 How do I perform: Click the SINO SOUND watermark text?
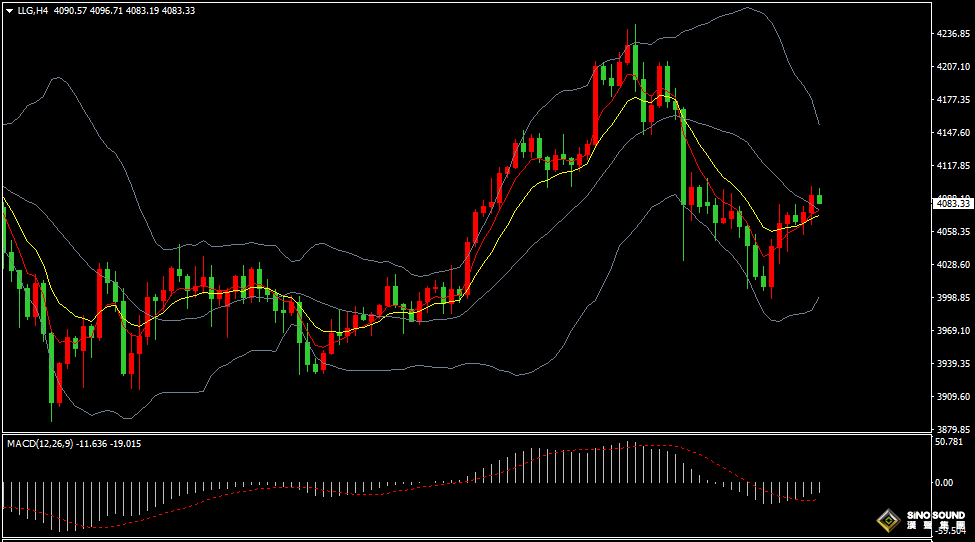click(936, 519)
